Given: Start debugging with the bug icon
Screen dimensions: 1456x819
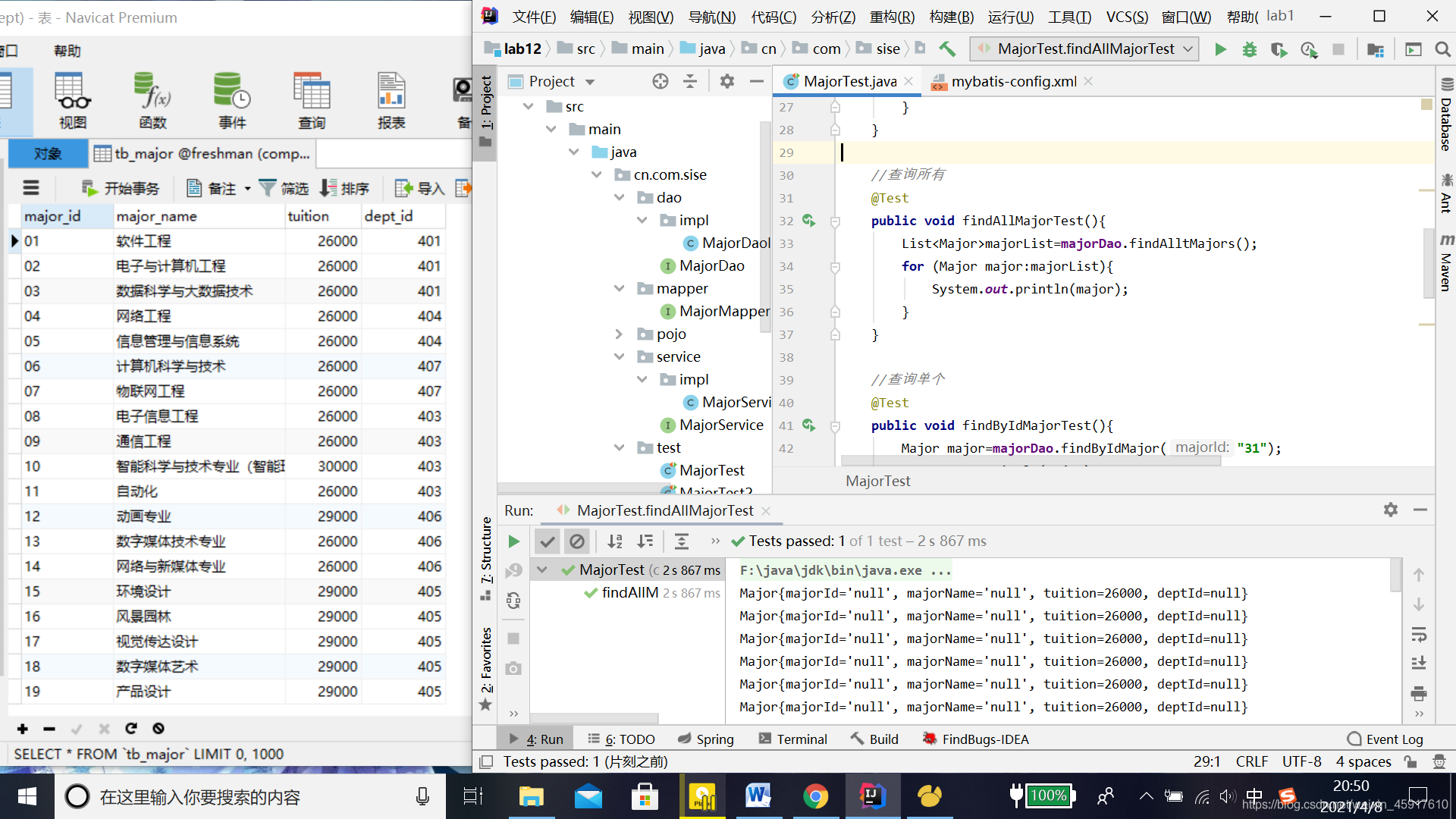Looking at the screenshot, I should pos(1249,49).
